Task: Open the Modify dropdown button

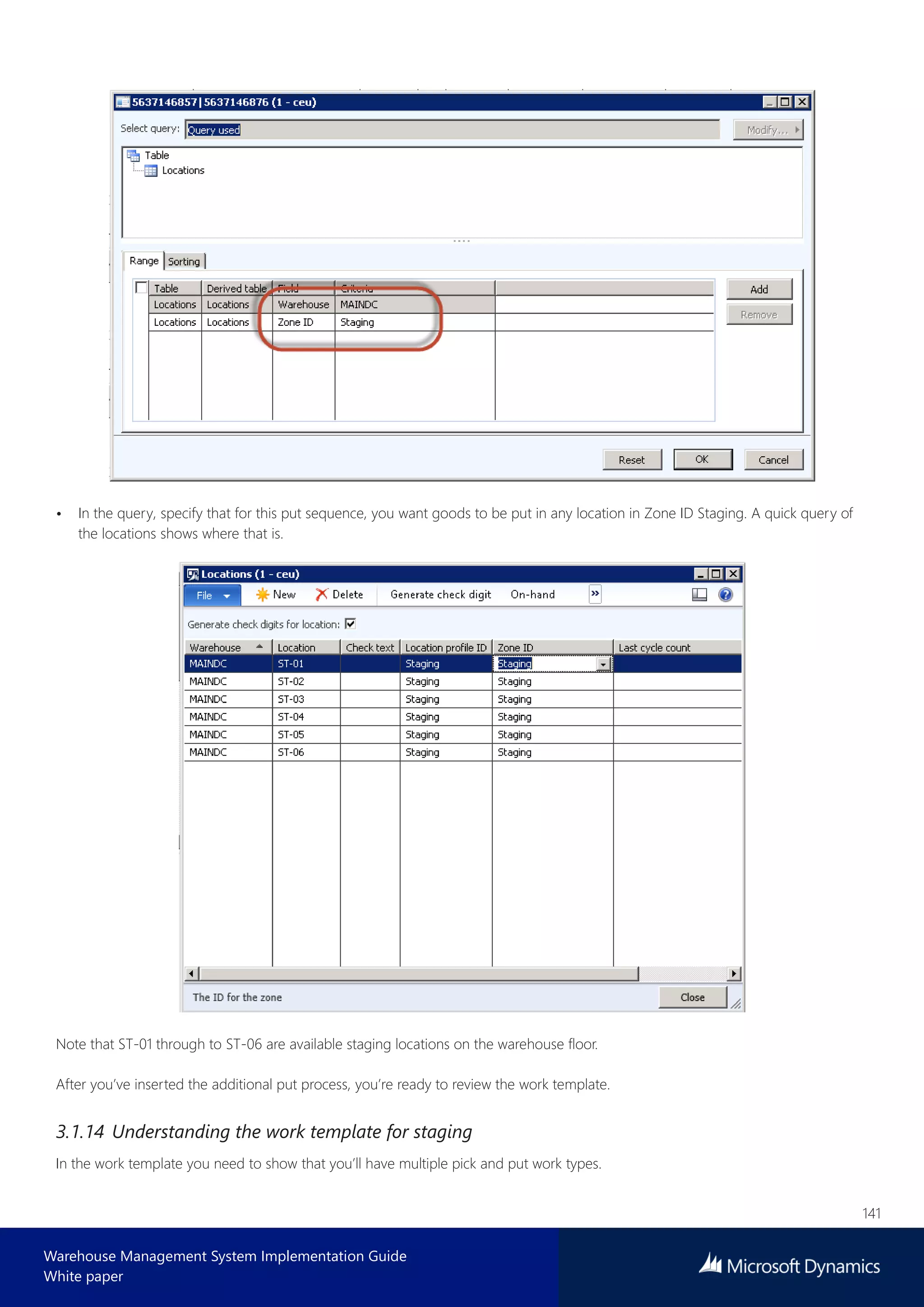Action: [767, 130]
